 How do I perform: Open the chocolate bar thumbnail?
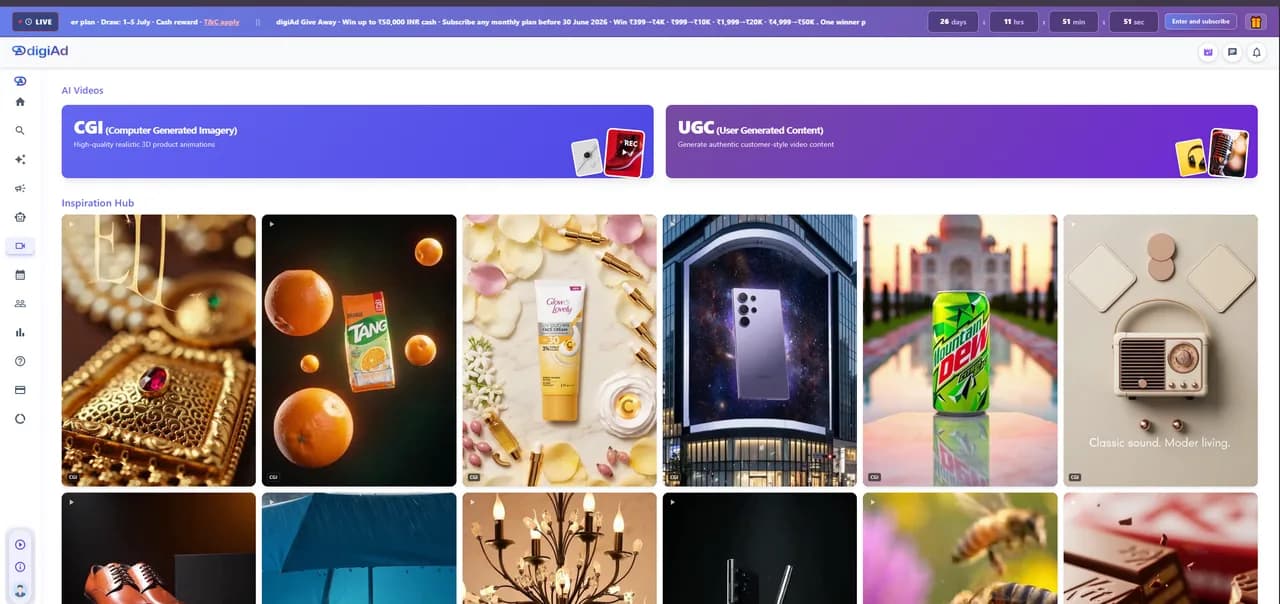[x=1160, y=548]
